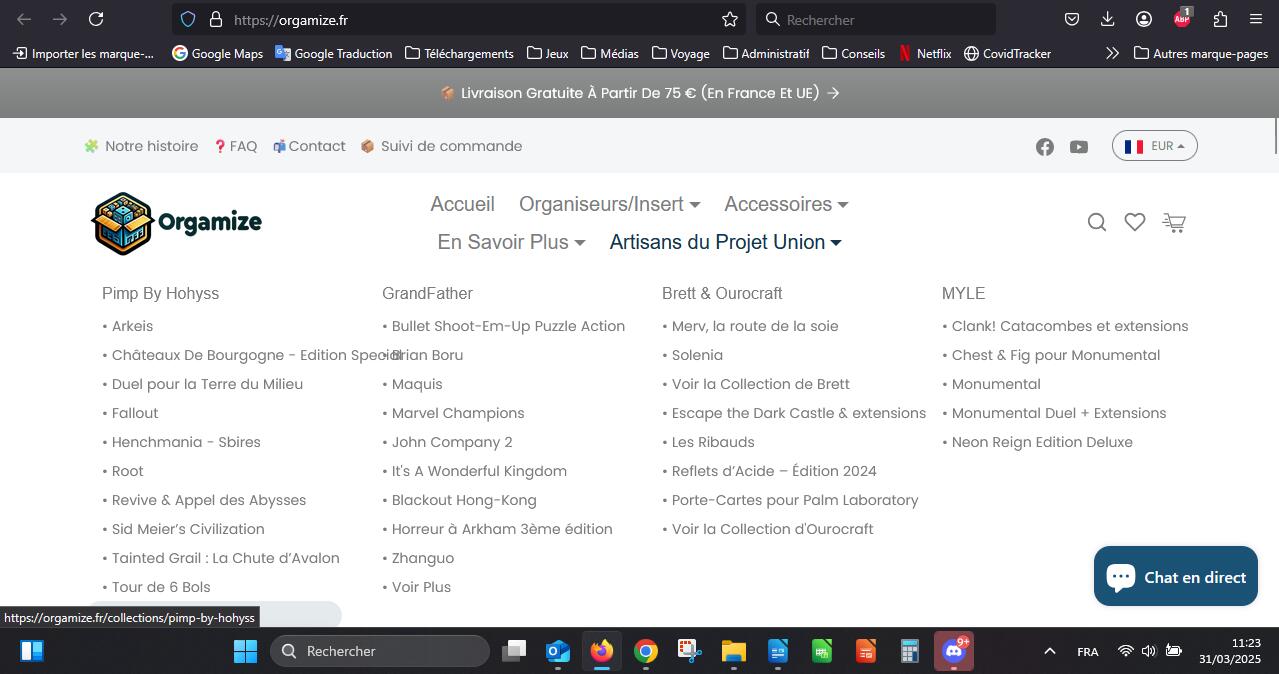Click the wishlist heart icon

pos(1134,223)
